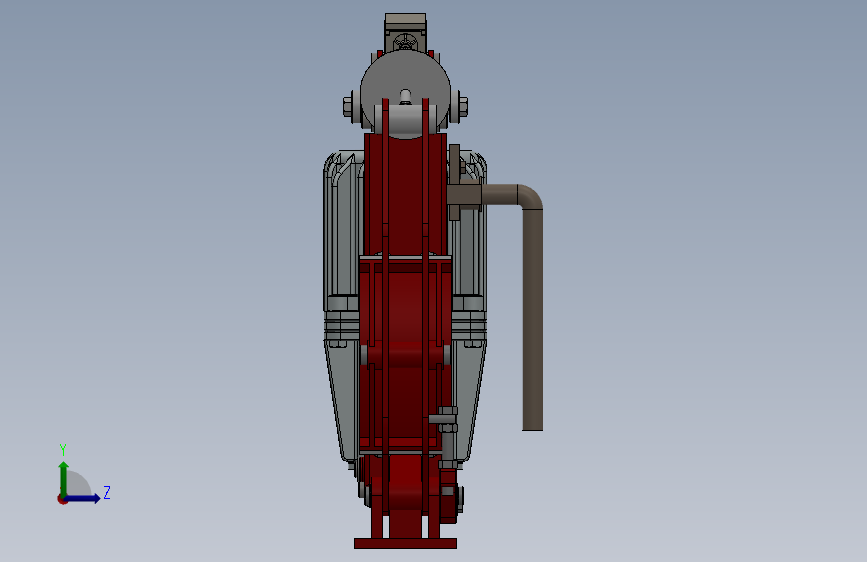This screenshot has height=562, width=867.
Task: Select the central red vertical column
Action: point(405,194)
